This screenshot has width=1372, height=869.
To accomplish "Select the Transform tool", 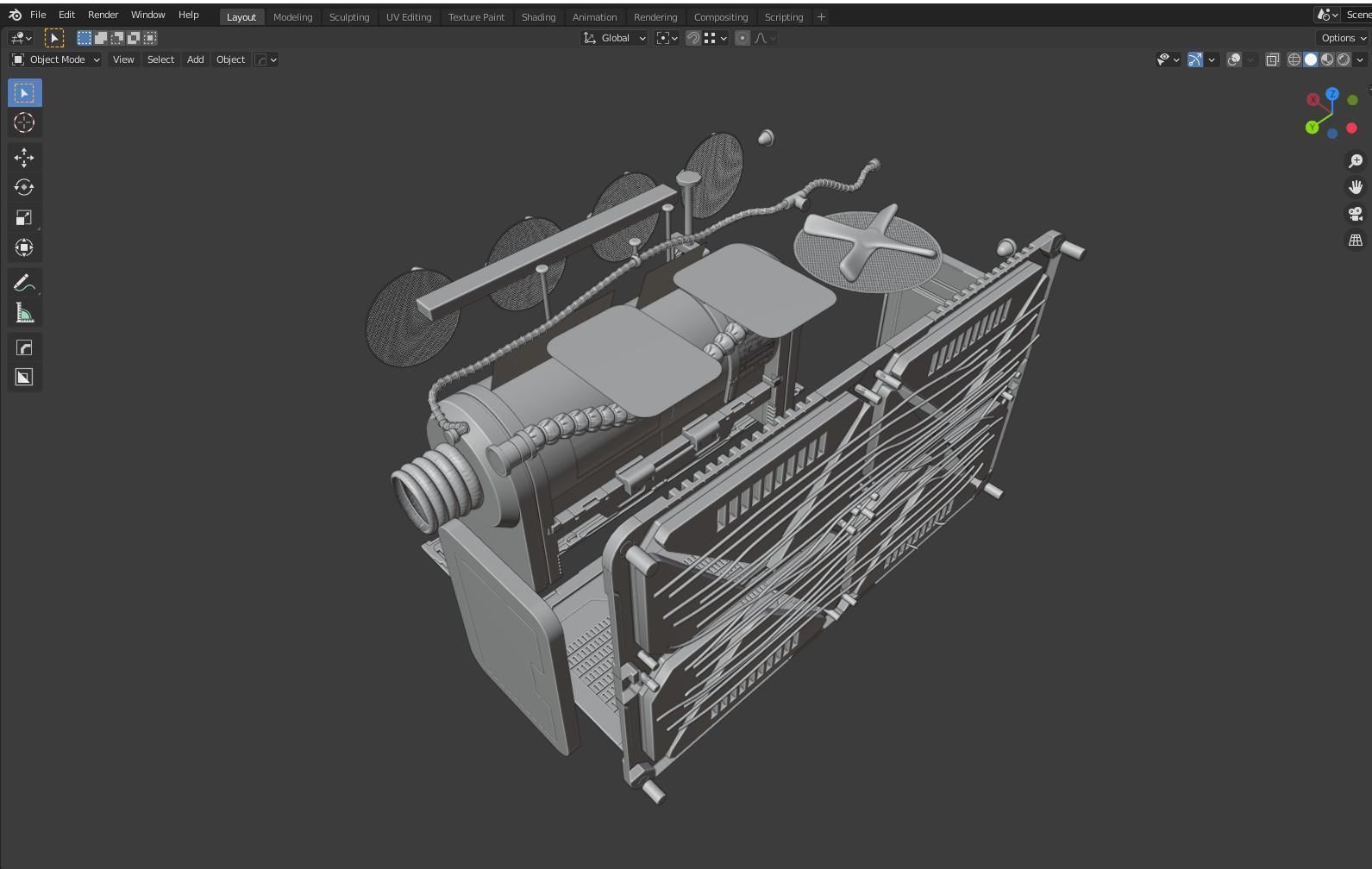I will tap(24, 247).
